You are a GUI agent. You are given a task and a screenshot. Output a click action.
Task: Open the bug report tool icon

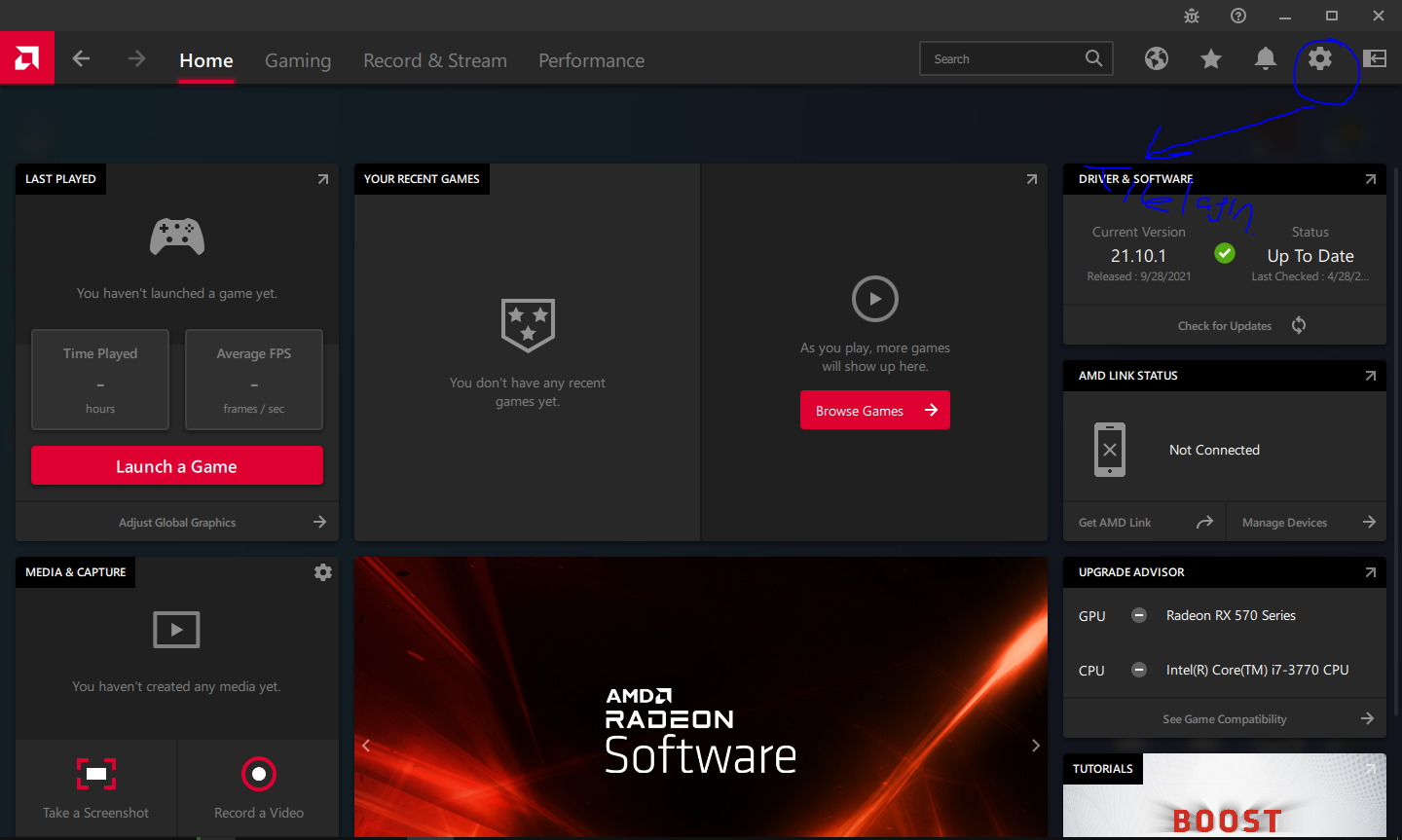(x=1192, y=16)
